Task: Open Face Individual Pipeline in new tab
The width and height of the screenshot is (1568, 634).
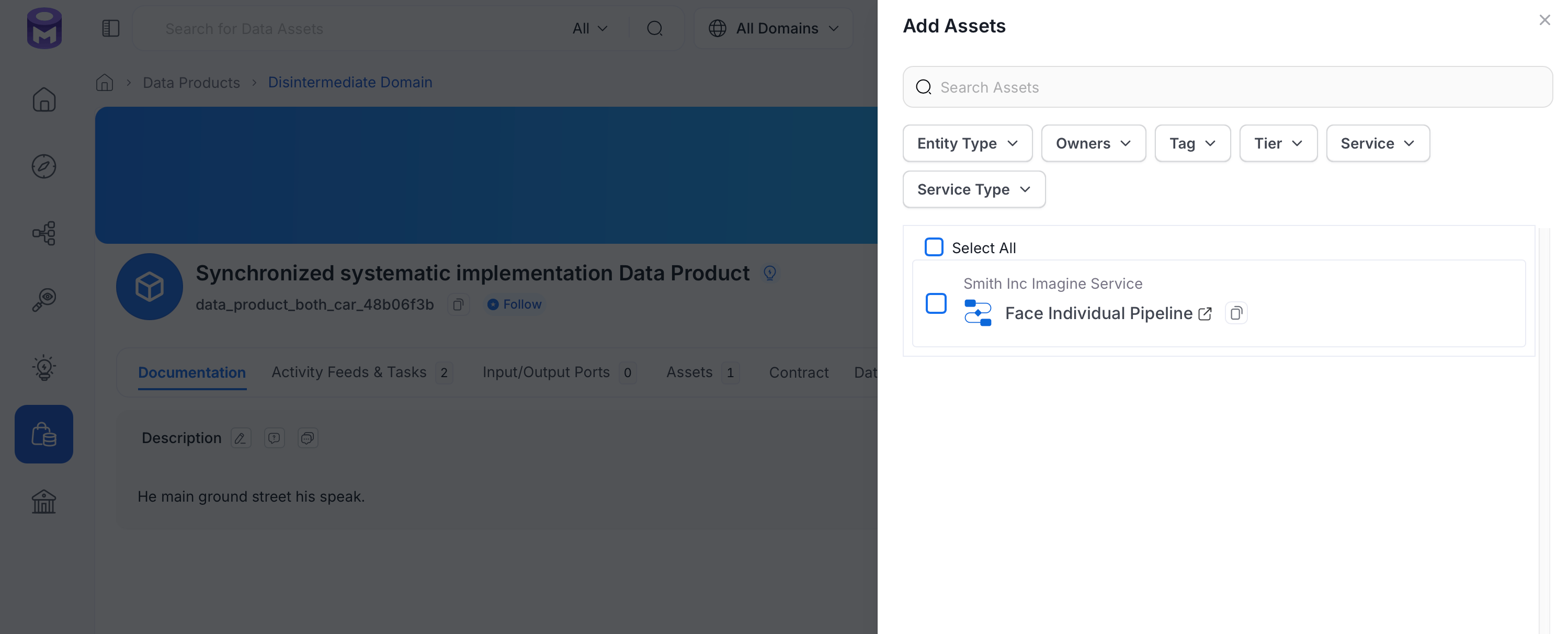Action: click(x=1205, y=314)
